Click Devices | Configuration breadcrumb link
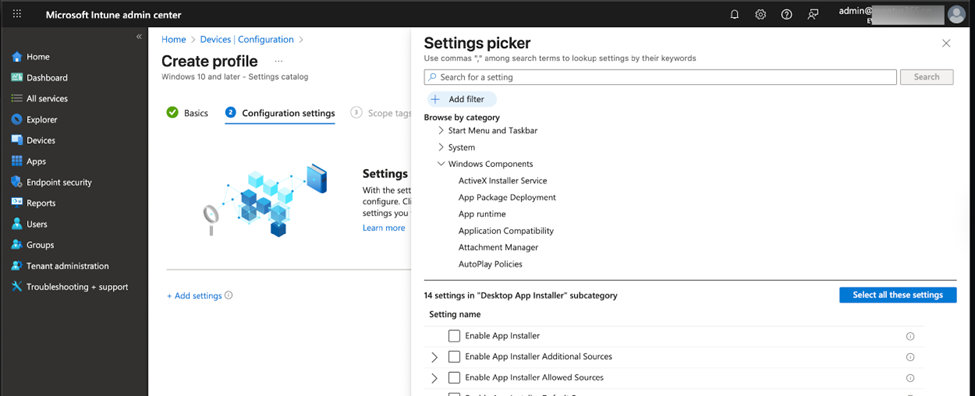Screen dimensions: 975x396 [x=247, y=39]
